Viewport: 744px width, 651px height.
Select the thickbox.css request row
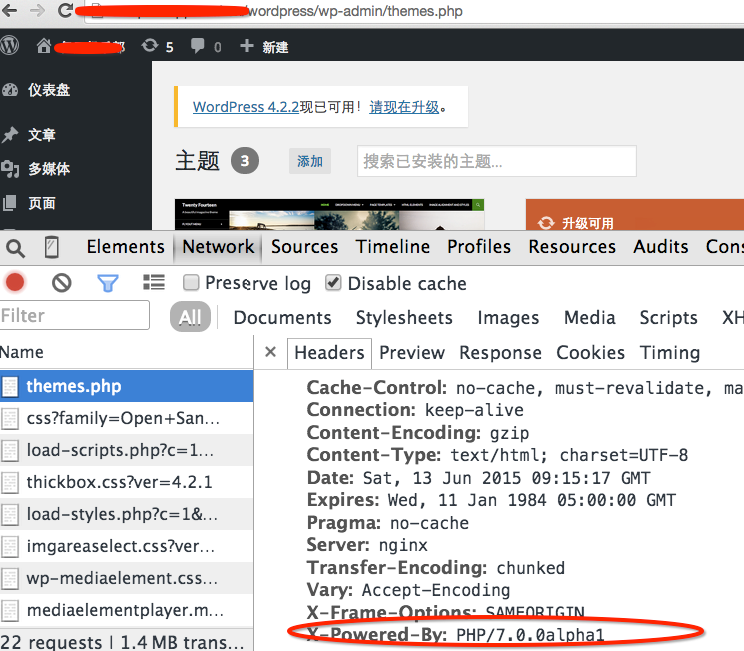pyautogui.click(x=120, y=482)
